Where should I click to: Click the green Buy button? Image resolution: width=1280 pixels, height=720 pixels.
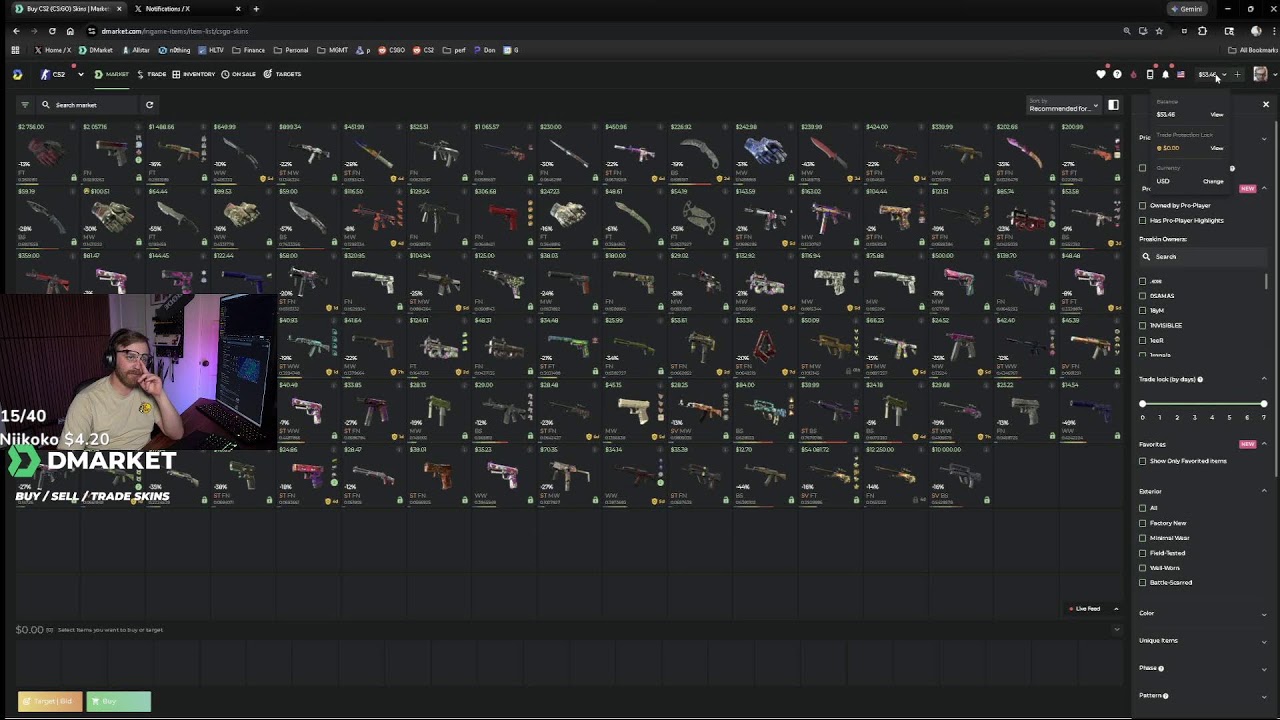(x=118, y=701)
